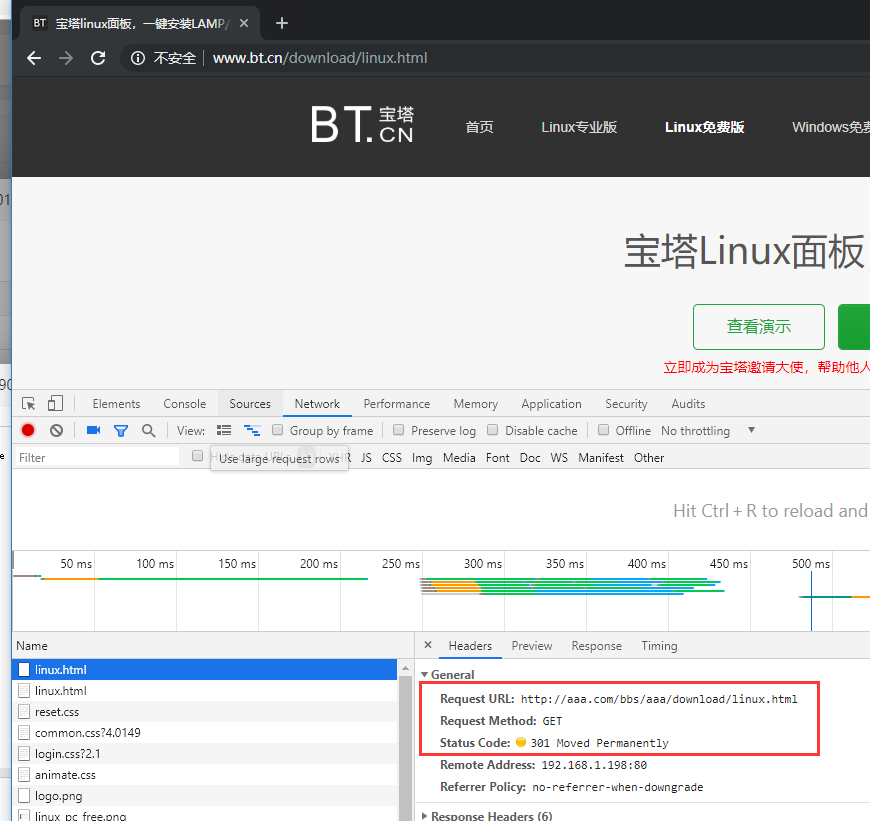Toggle the network filter funnel icon
This screenshot has width=870, height=821.
(x=121, y=431)
